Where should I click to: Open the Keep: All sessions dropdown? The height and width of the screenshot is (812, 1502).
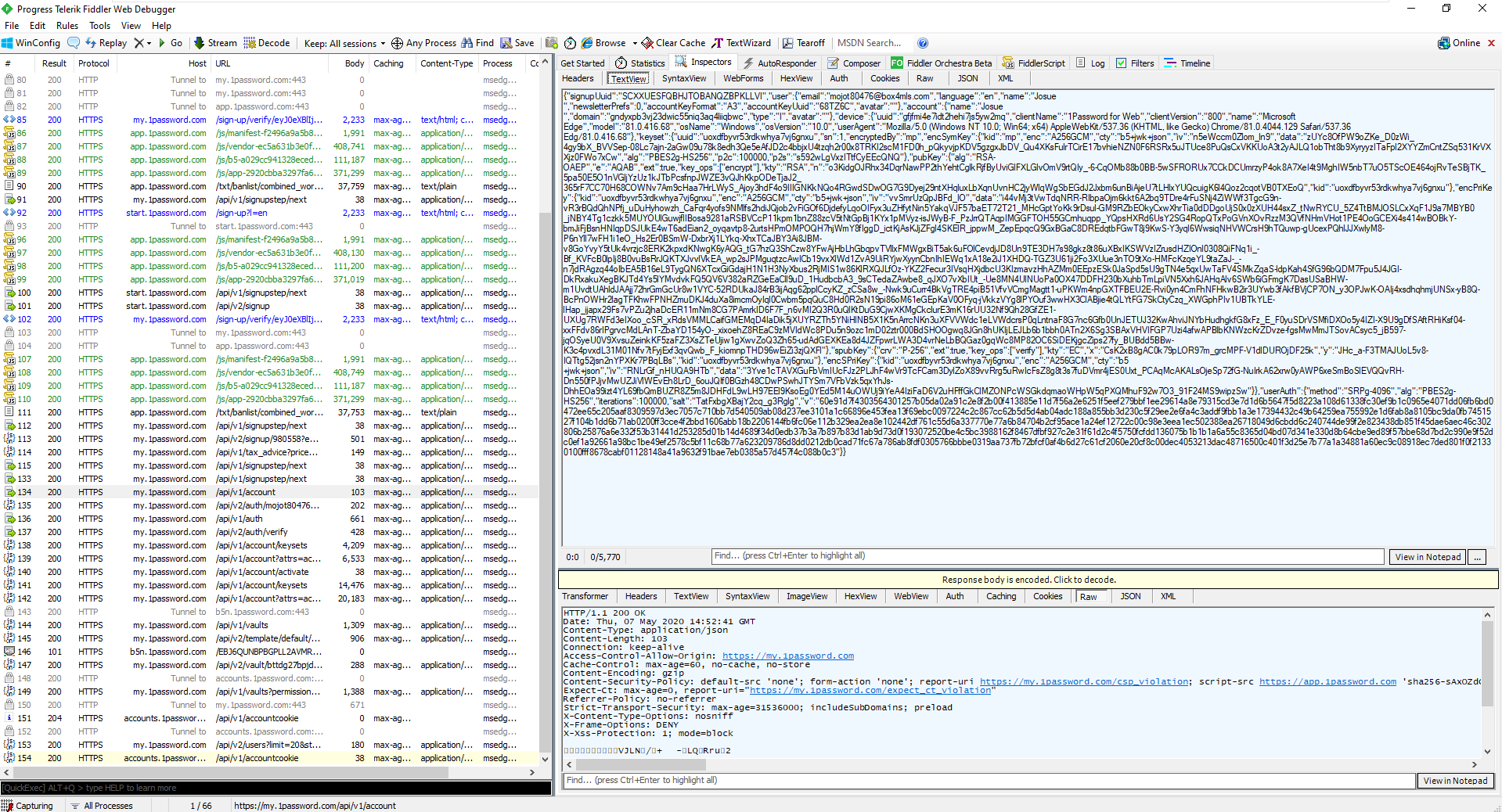pos(344,43)
